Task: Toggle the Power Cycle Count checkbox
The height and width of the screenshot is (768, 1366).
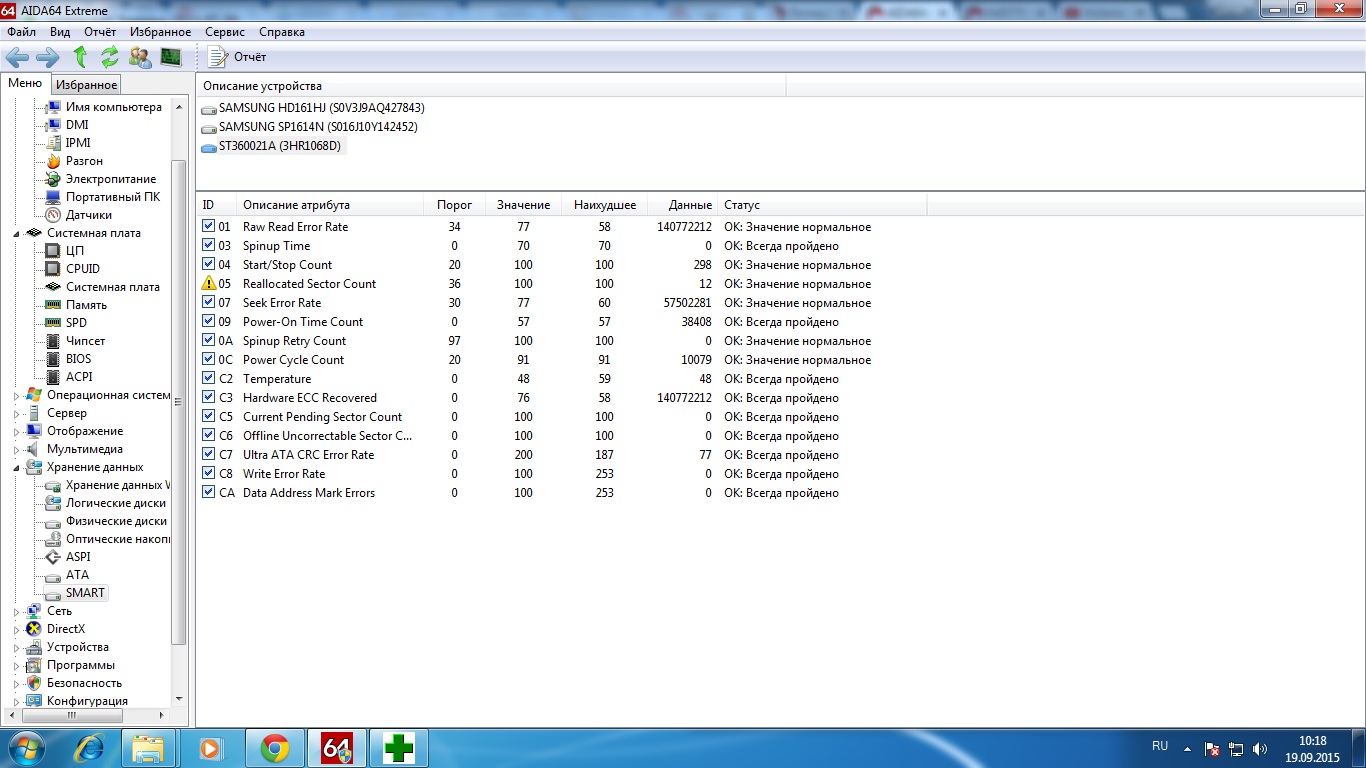Action: tap(208, 360)
